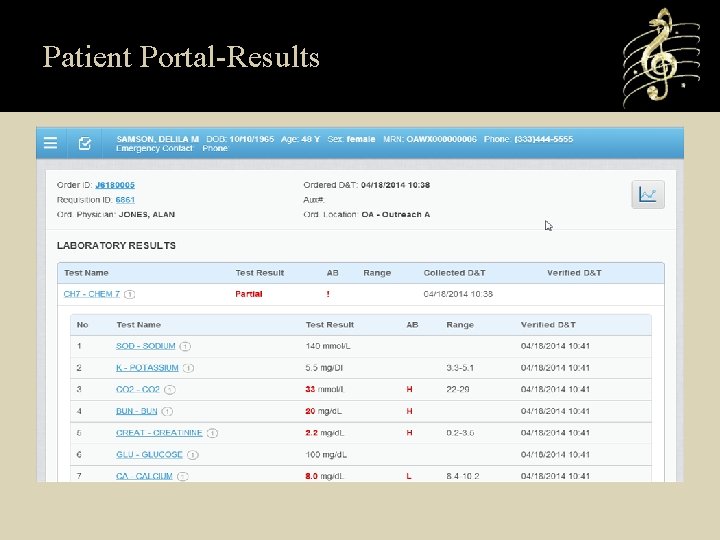Click the L flag in calcium row
720x540 pixels.
409,476
